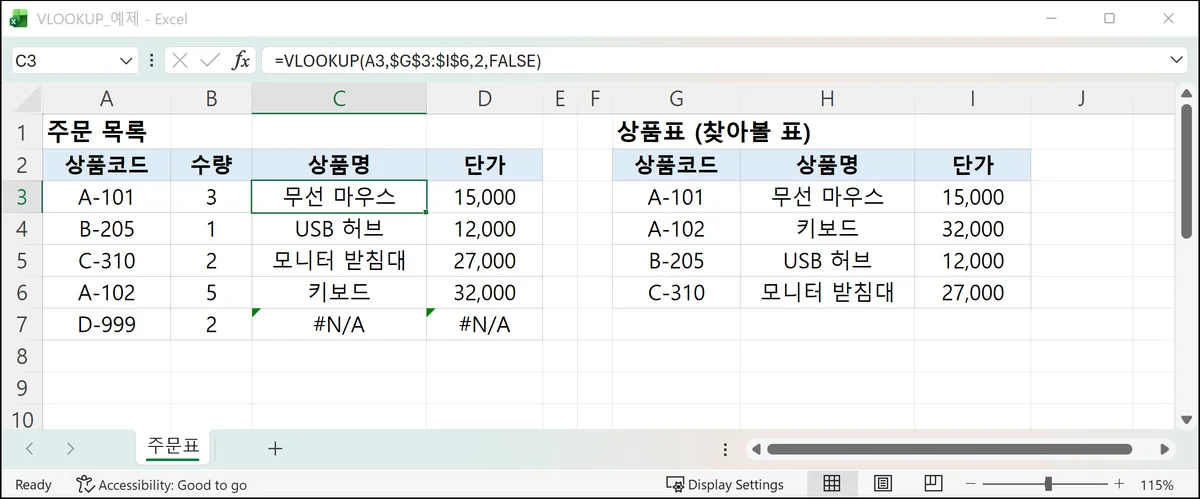Select column I header
The width and height of the screenshot is (1200, 499).
tap(972, 98)
